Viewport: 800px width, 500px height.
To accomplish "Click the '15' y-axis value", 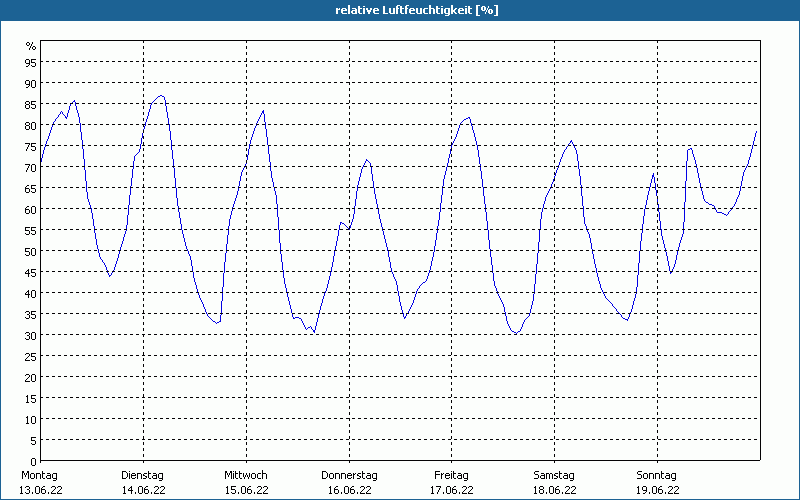I will pyautogui.click(x=31, y=399).
